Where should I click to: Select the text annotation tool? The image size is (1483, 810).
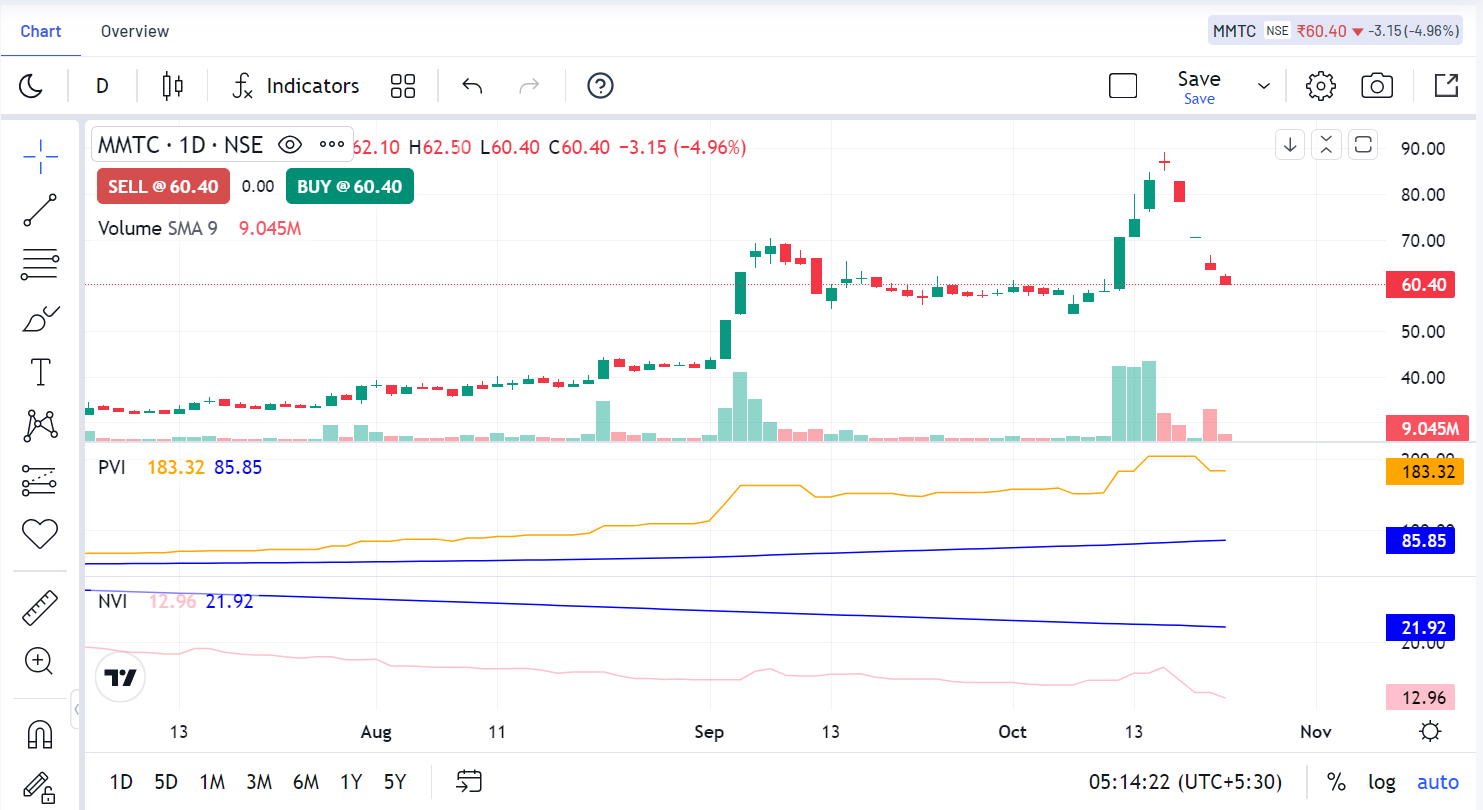[x=40, y=372]
